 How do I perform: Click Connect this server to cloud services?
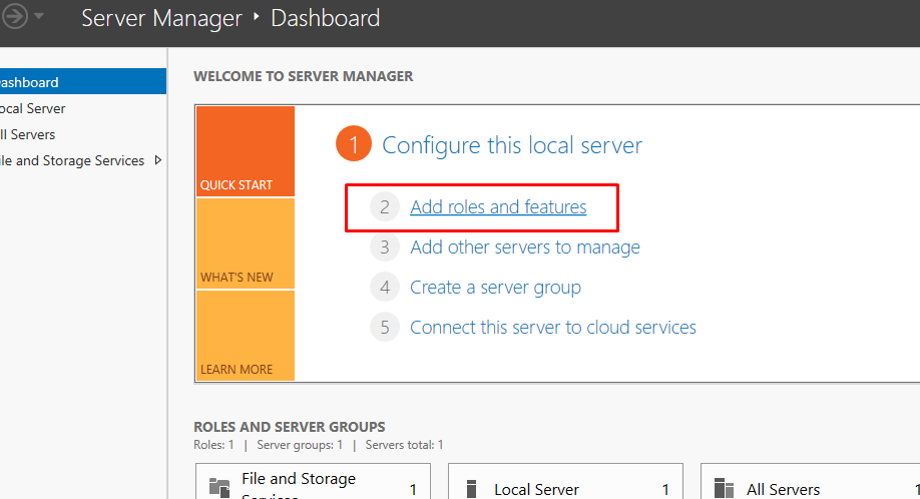point(553,327)
